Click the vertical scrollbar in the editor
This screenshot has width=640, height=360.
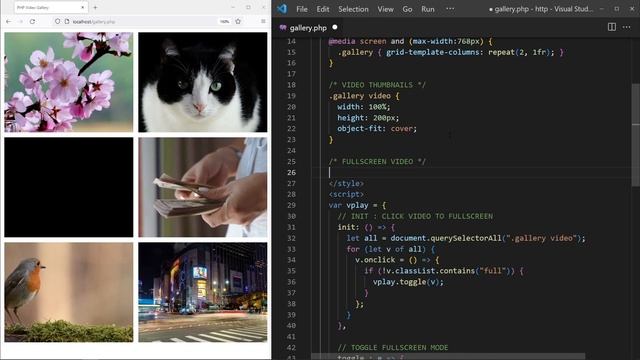(x=636, y=135)
